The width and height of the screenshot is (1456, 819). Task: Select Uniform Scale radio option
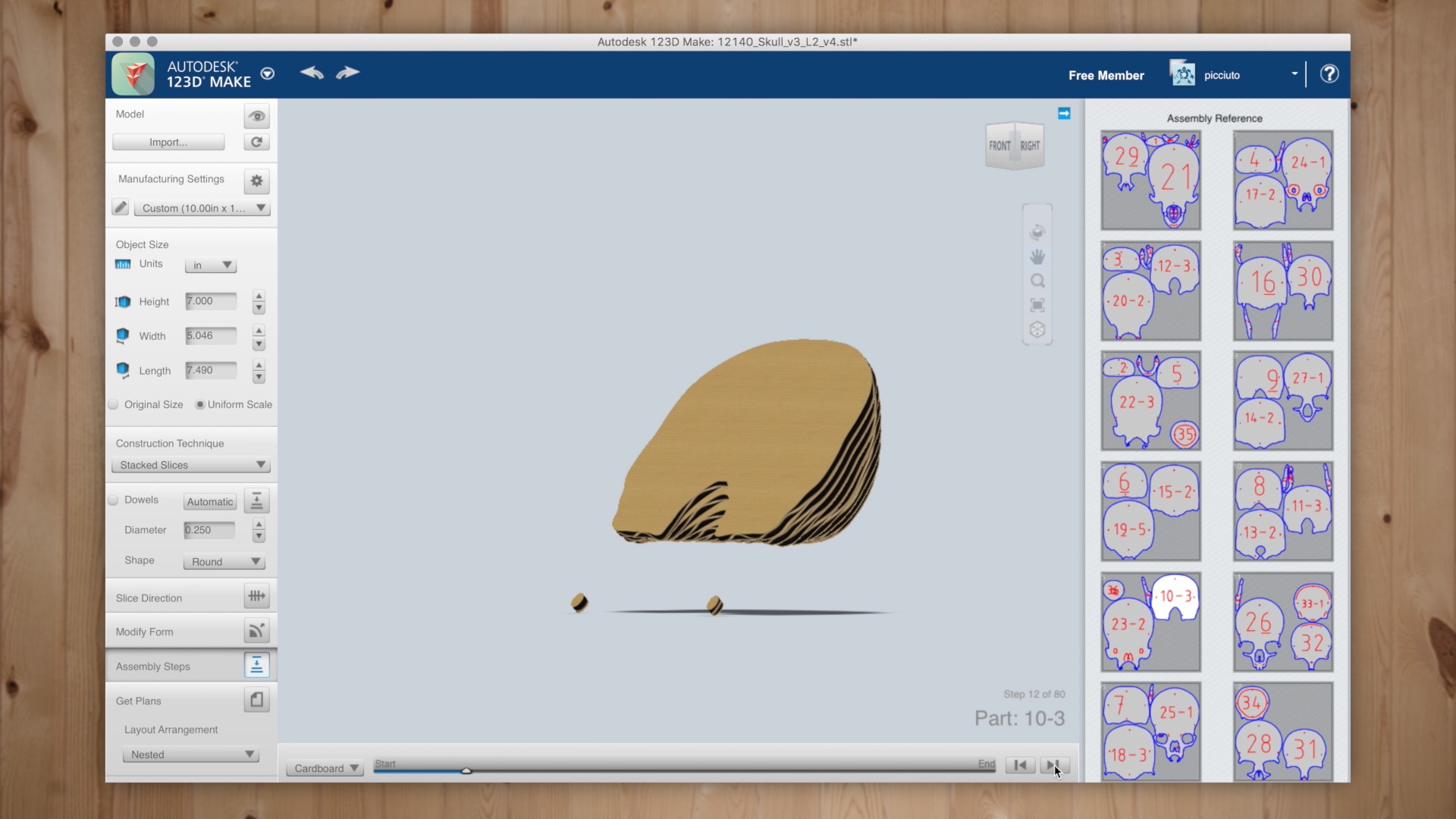coord(199,404)
